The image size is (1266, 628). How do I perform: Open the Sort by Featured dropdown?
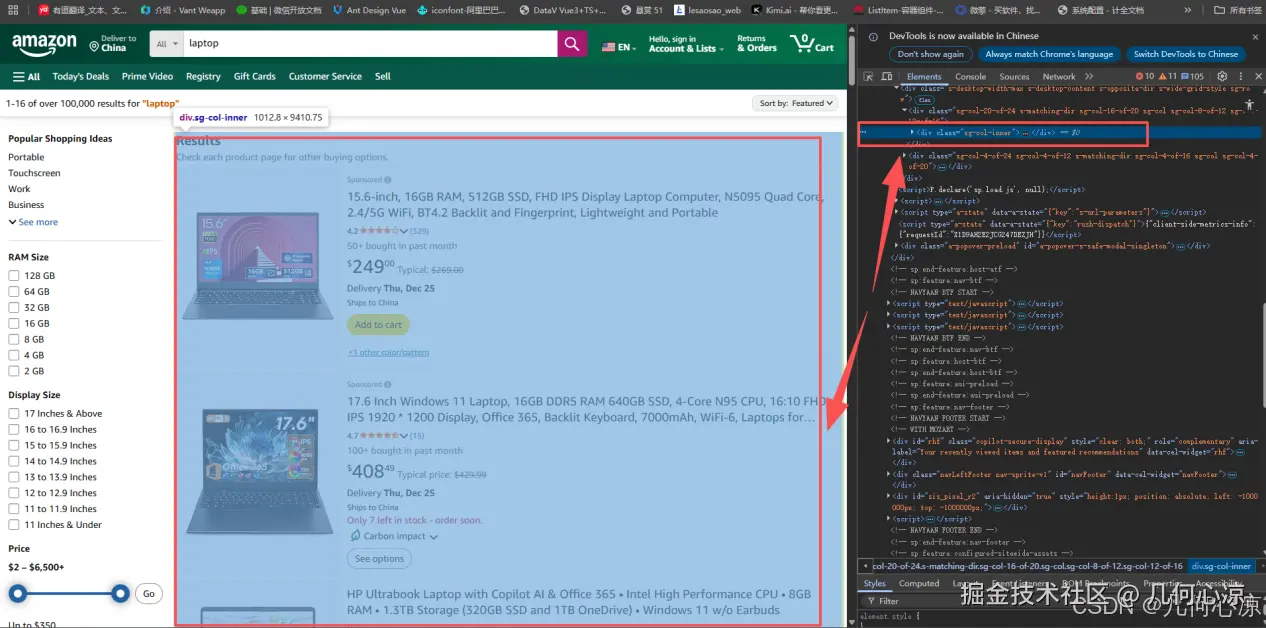796,103
